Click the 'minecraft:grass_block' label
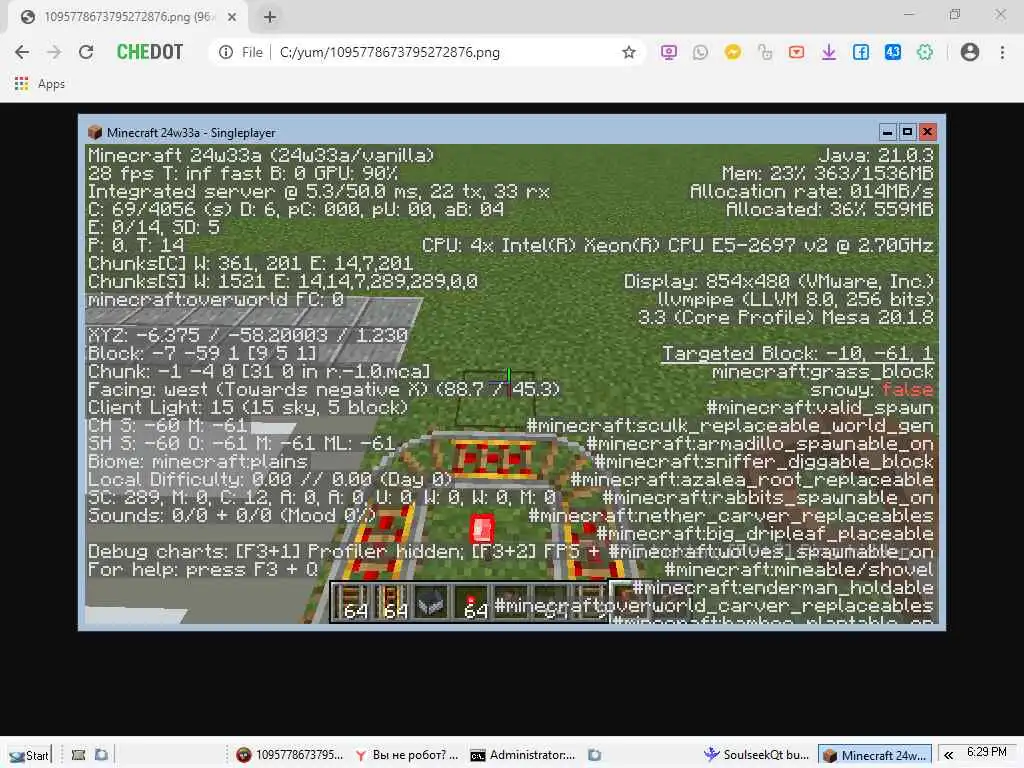The width and height of the screenshot is (1024, 768). pos(823,372)
